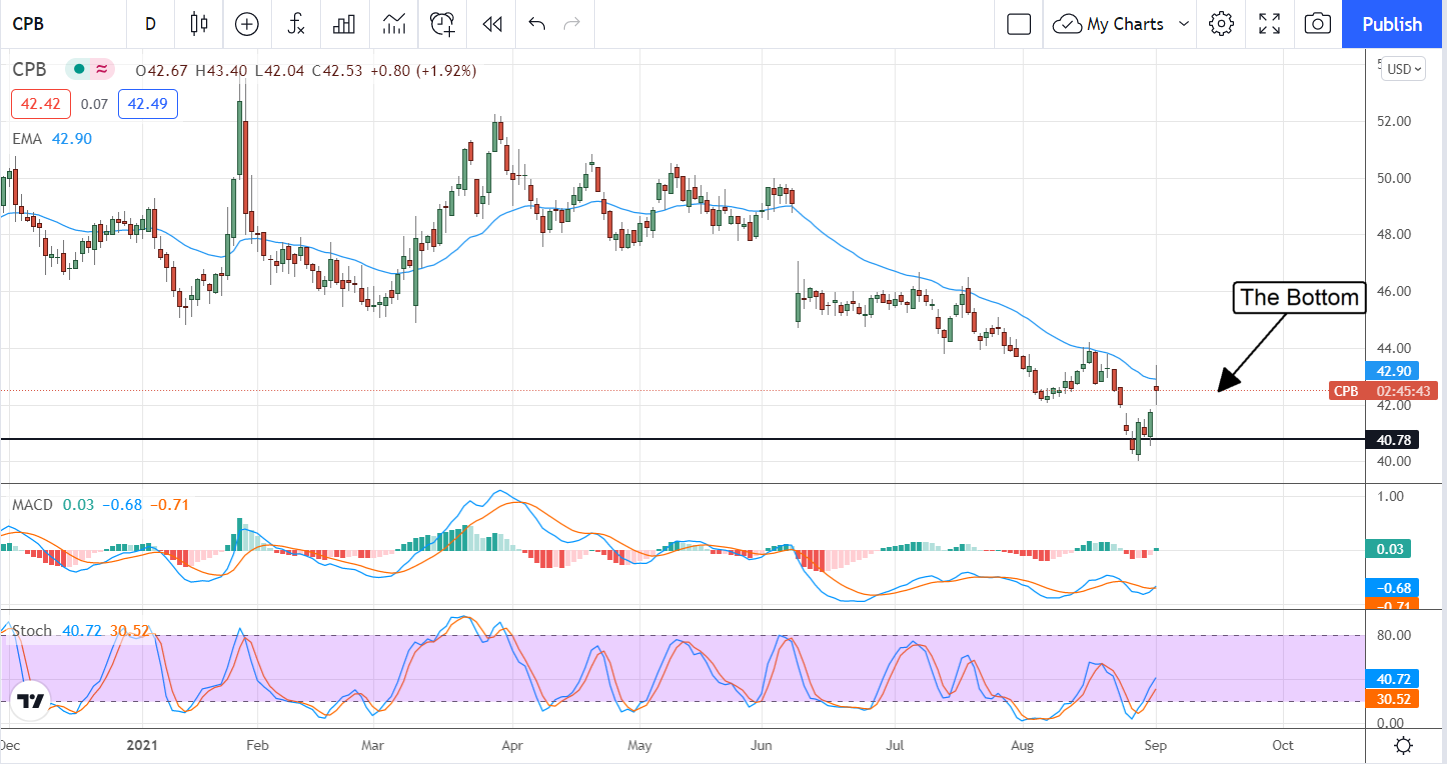Viewport: 1447px width, 764px height.
Task: Open the indicators fx menu
Action: (296, 24)
